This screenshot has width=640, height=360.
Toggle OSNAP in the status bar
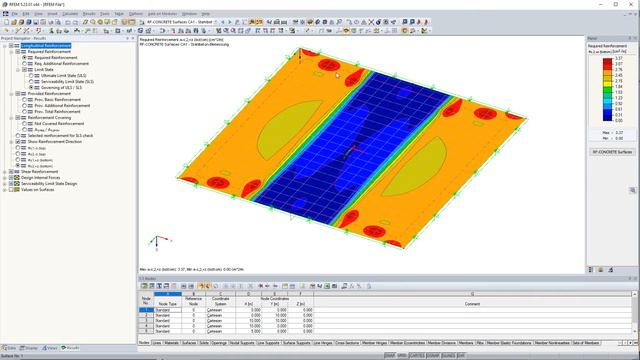[433, 356]
